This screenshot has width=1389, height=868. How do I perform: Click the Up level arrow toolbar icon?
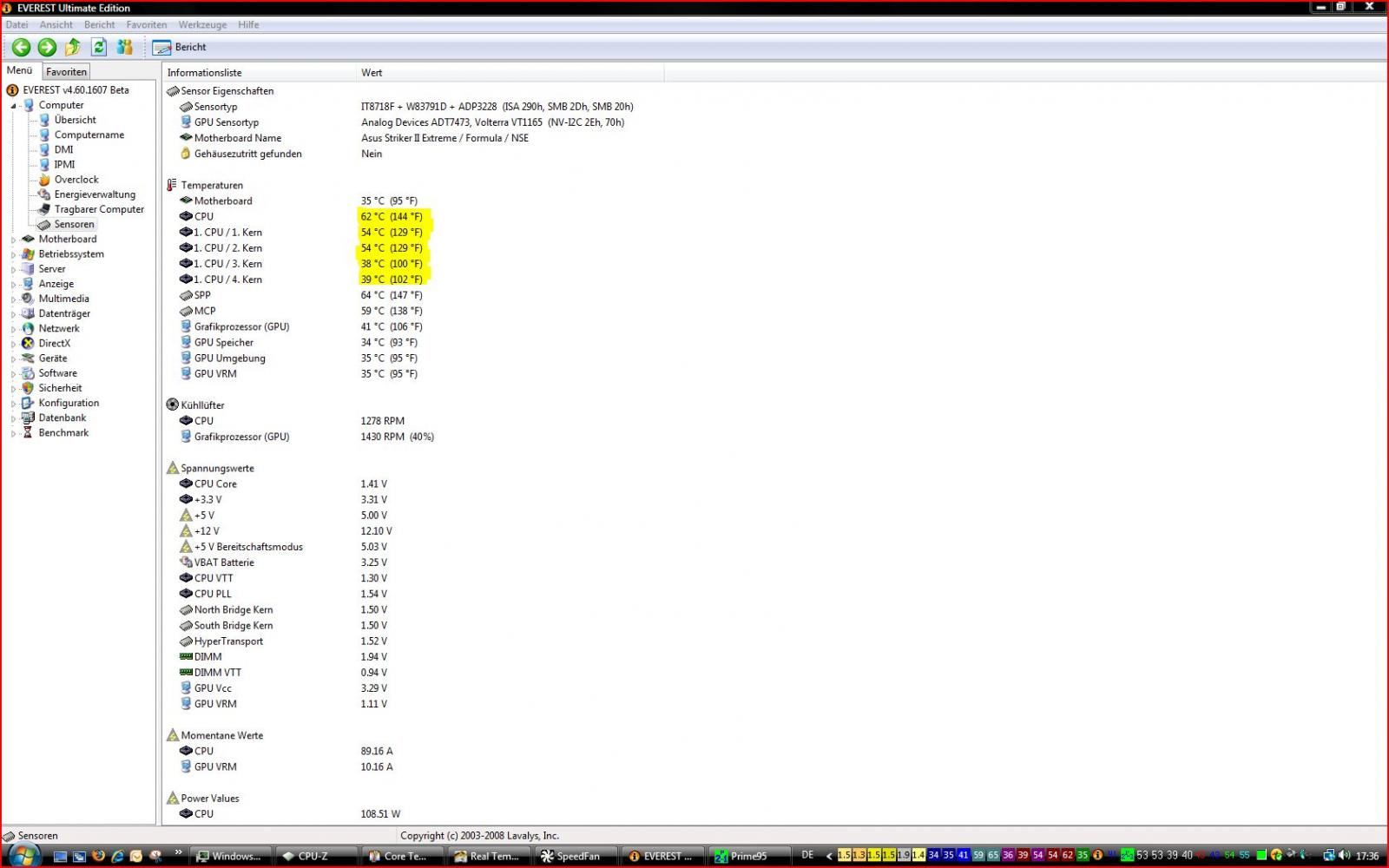point(73,47)
